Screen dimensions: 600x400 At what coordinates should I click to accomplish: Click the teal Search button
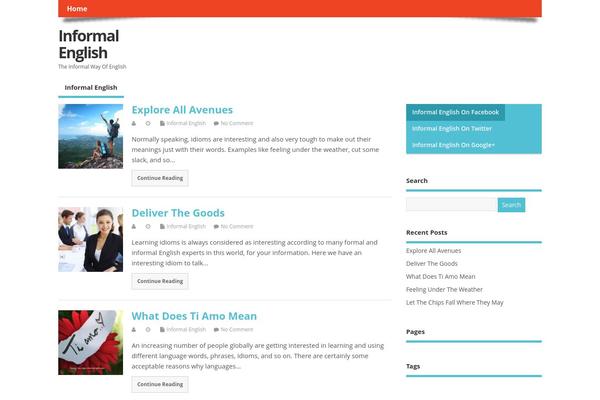pyautogui.click(x=511, y=205)
